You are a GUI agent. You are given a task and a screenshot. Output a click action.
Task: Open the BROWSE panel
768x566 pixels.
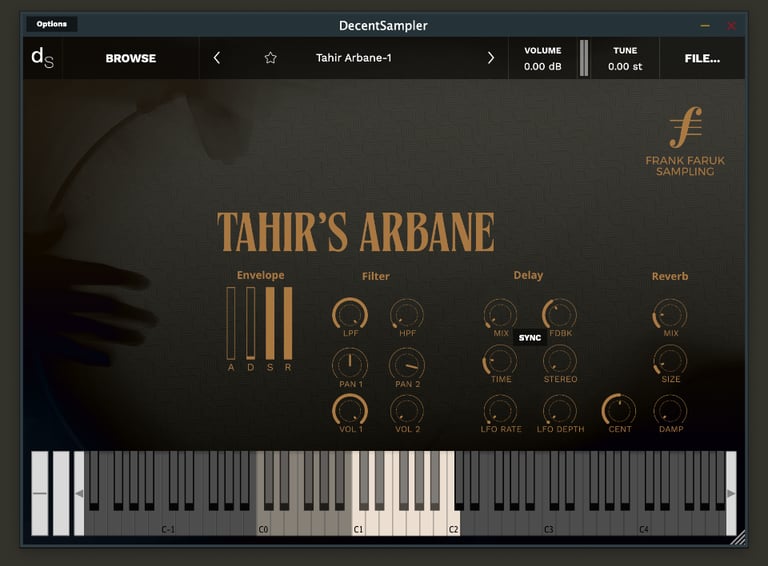[131, 58]
